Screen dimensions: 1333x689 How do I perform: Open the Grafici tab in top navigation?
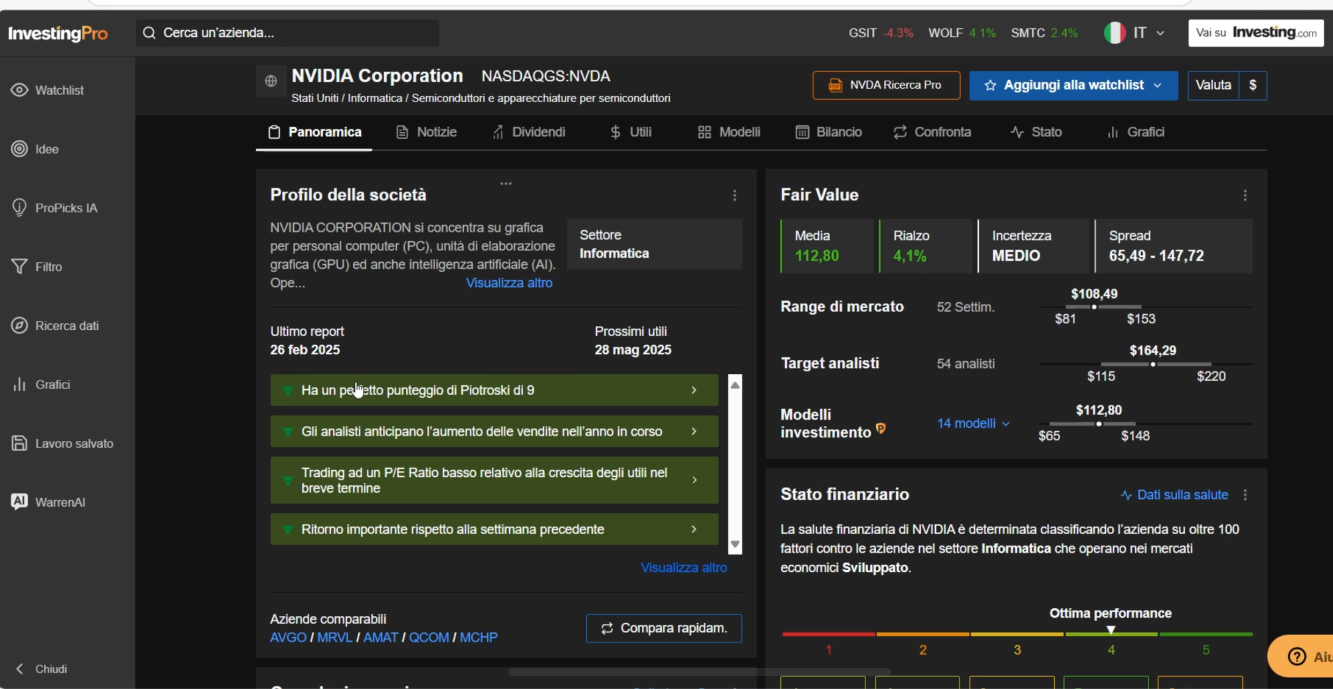click(x=1135, y=132)
